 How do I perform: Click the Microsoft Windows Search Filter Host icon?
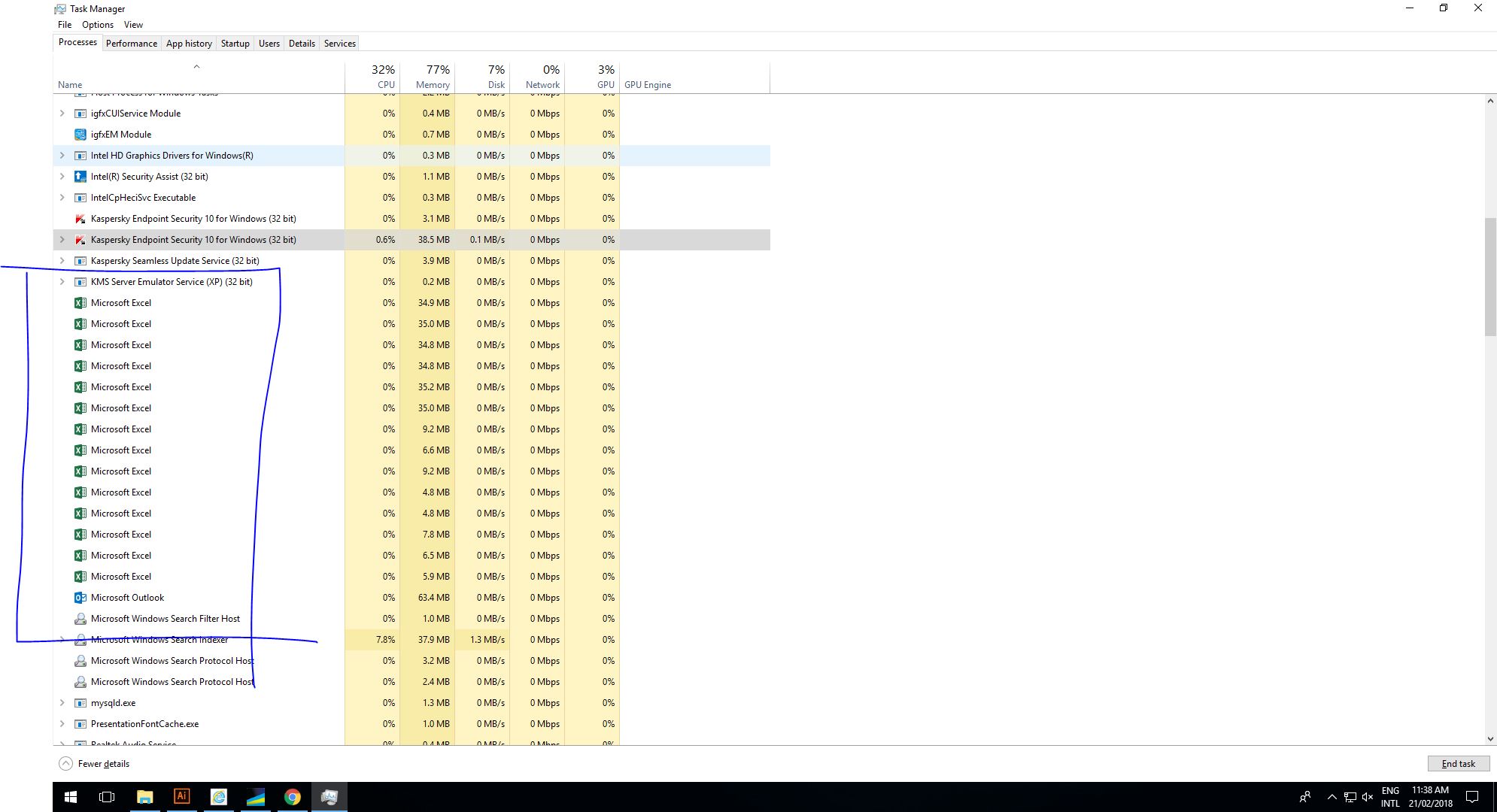(x=80, y=619)
